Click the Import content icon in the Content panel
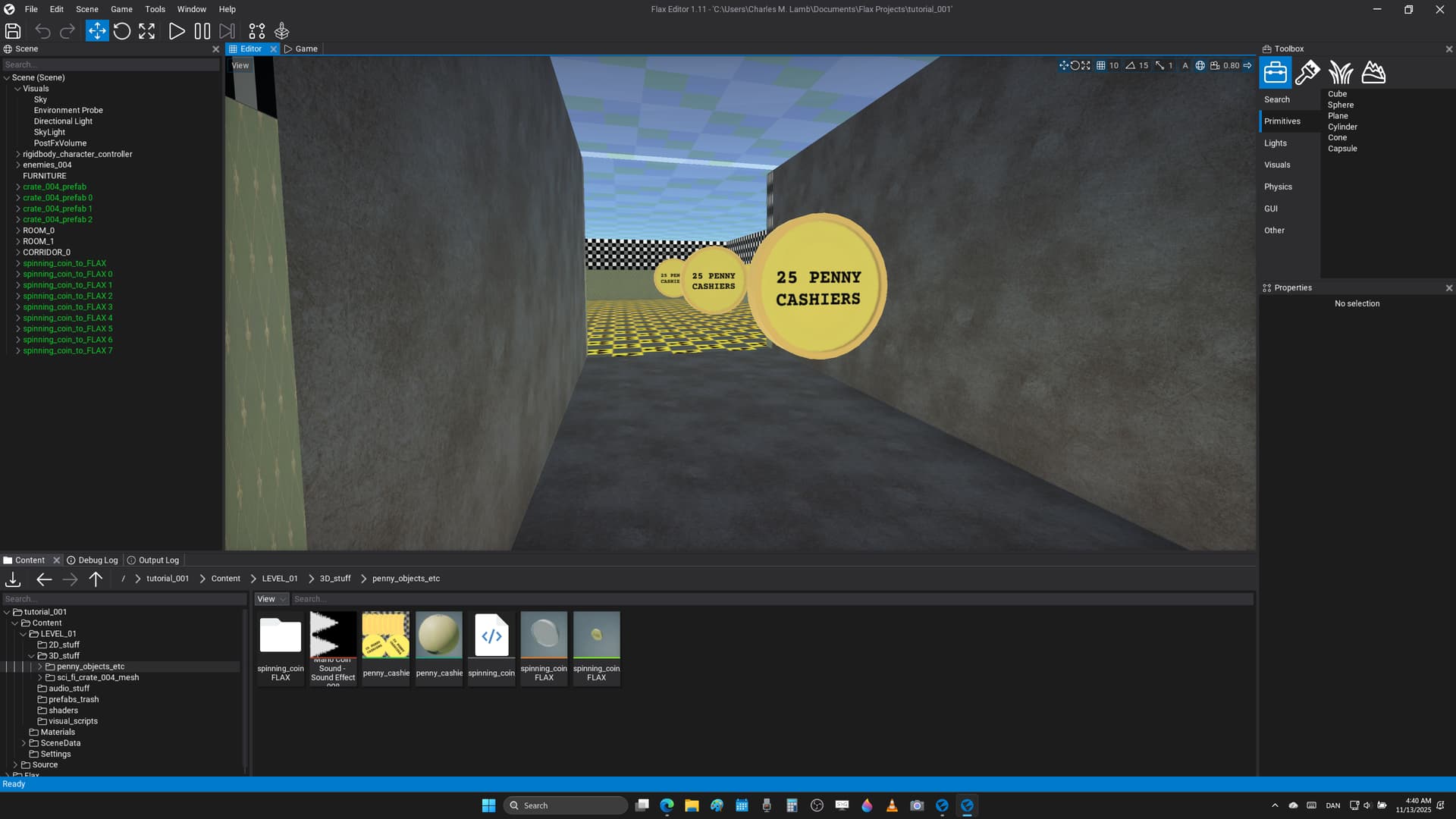Image resolution: width=1456 pixels, height=819 pixels. pos(13,579)
